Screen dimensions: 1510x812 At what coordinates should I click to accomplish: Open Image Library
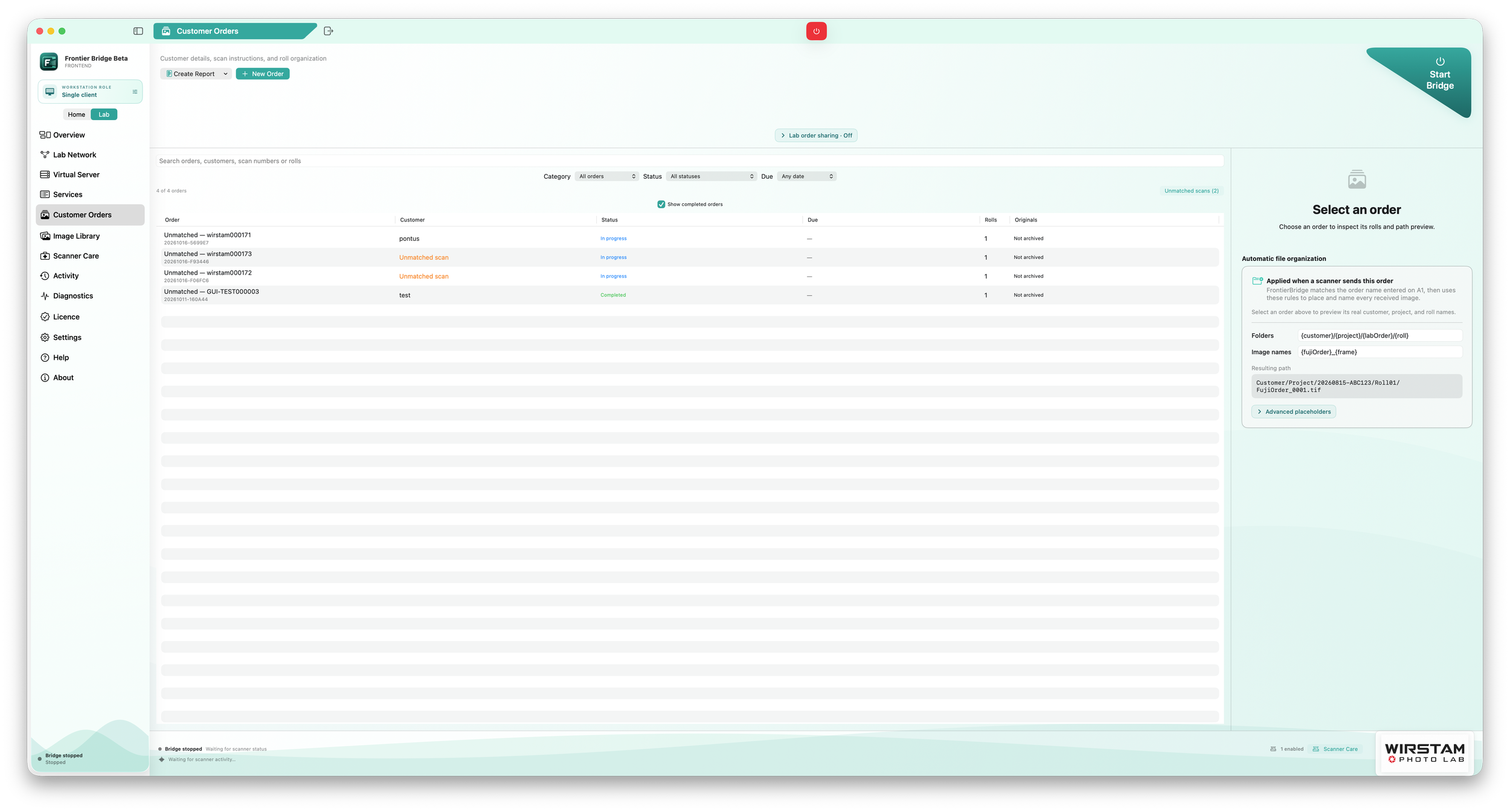pyautogui.click(x=90, y=236)
